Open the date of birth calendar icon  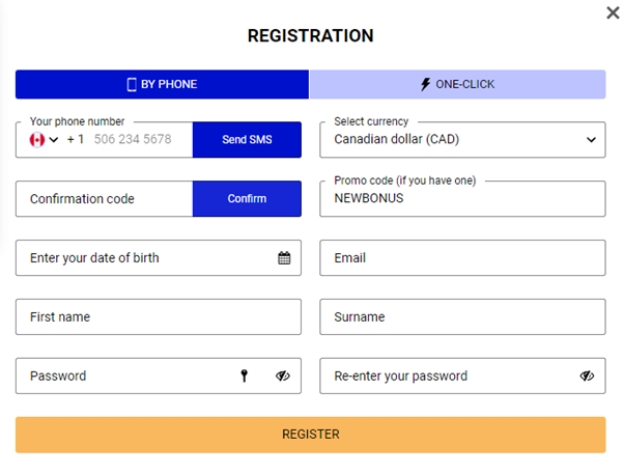tap(284, 258)
